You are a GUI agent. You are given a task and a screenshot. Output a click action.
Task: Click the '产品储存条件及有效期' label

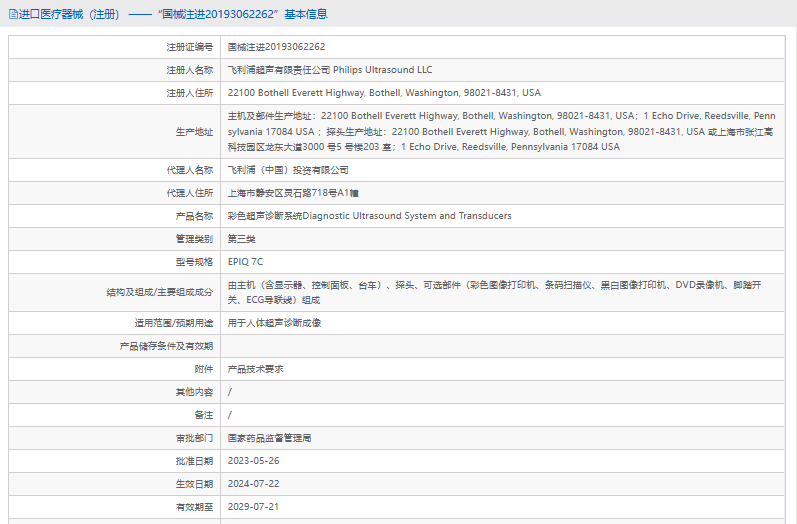pyautogui.click(x=166, y=346)
